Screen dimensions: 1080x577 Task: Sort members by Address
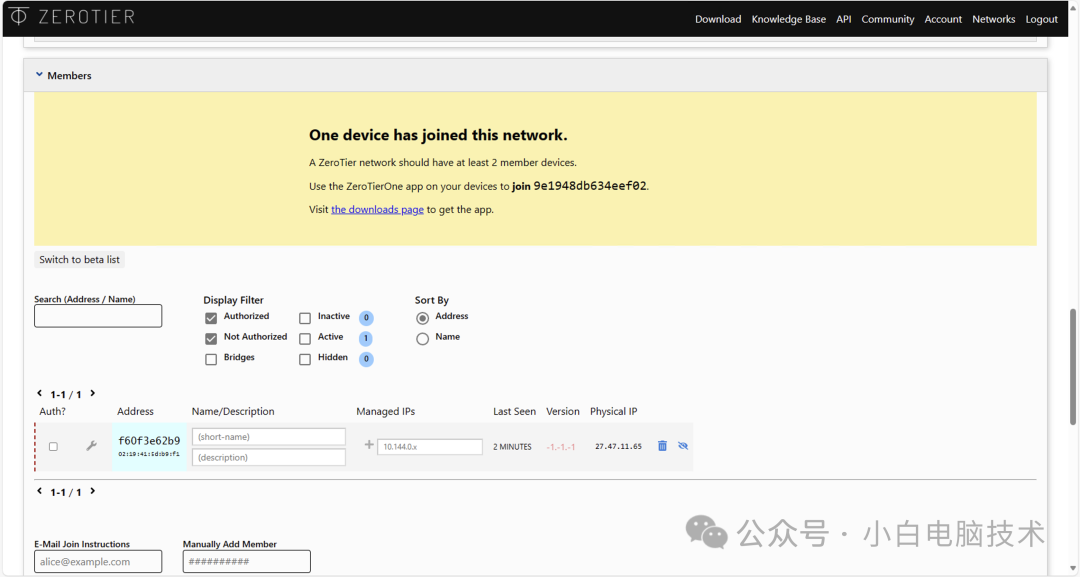(x=422, y=318)
